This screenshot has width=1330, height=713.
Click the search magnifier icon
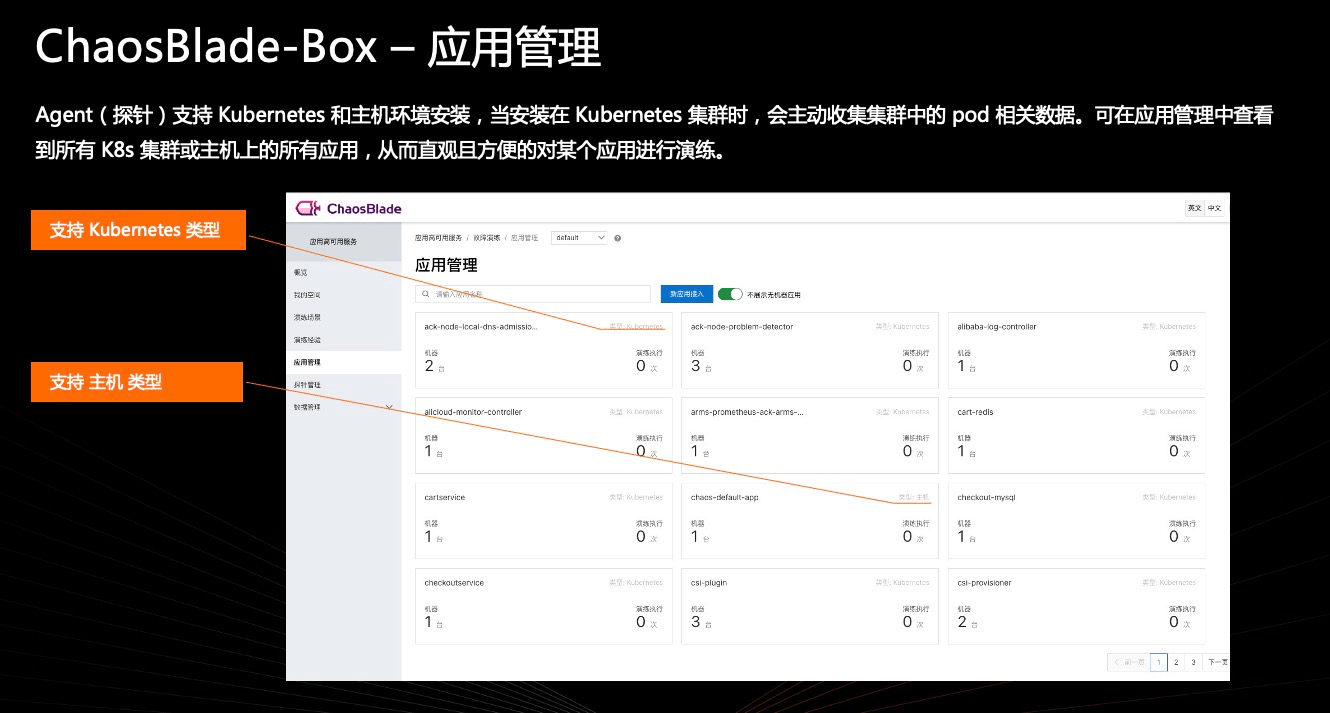tap(427, 294)
